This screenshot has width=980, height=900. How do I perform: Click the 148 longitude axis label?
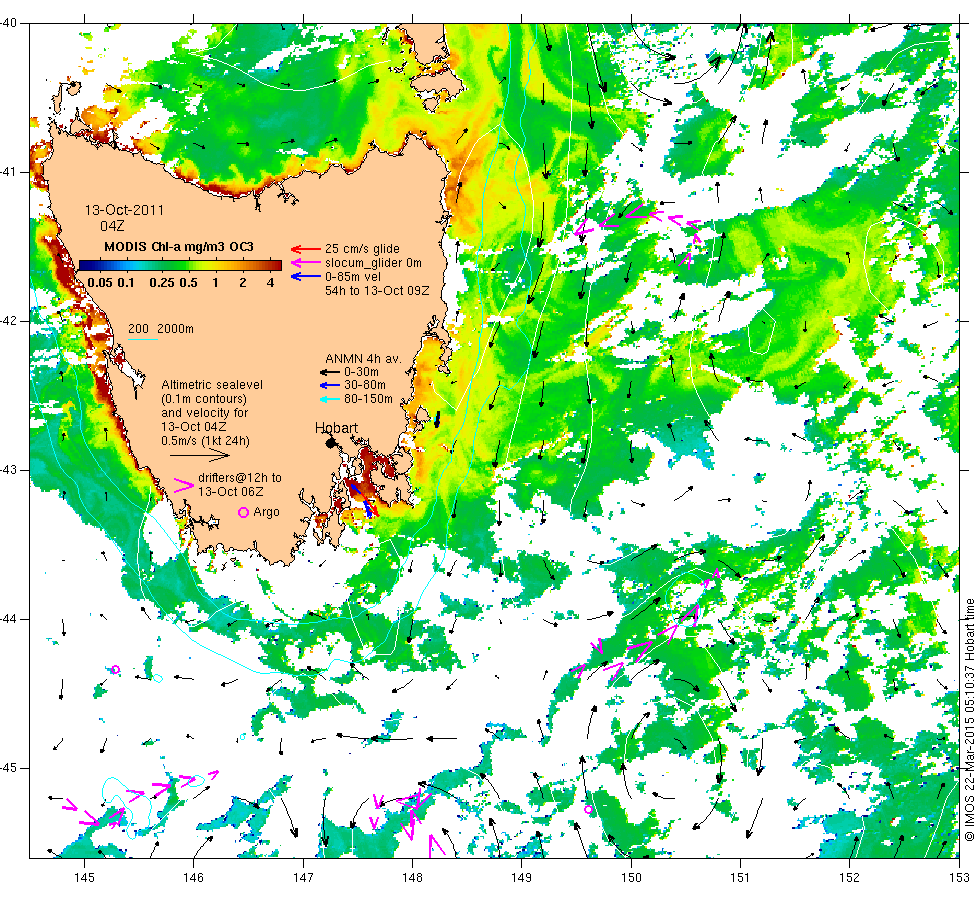pyautogui.click(x=412, y=878)
